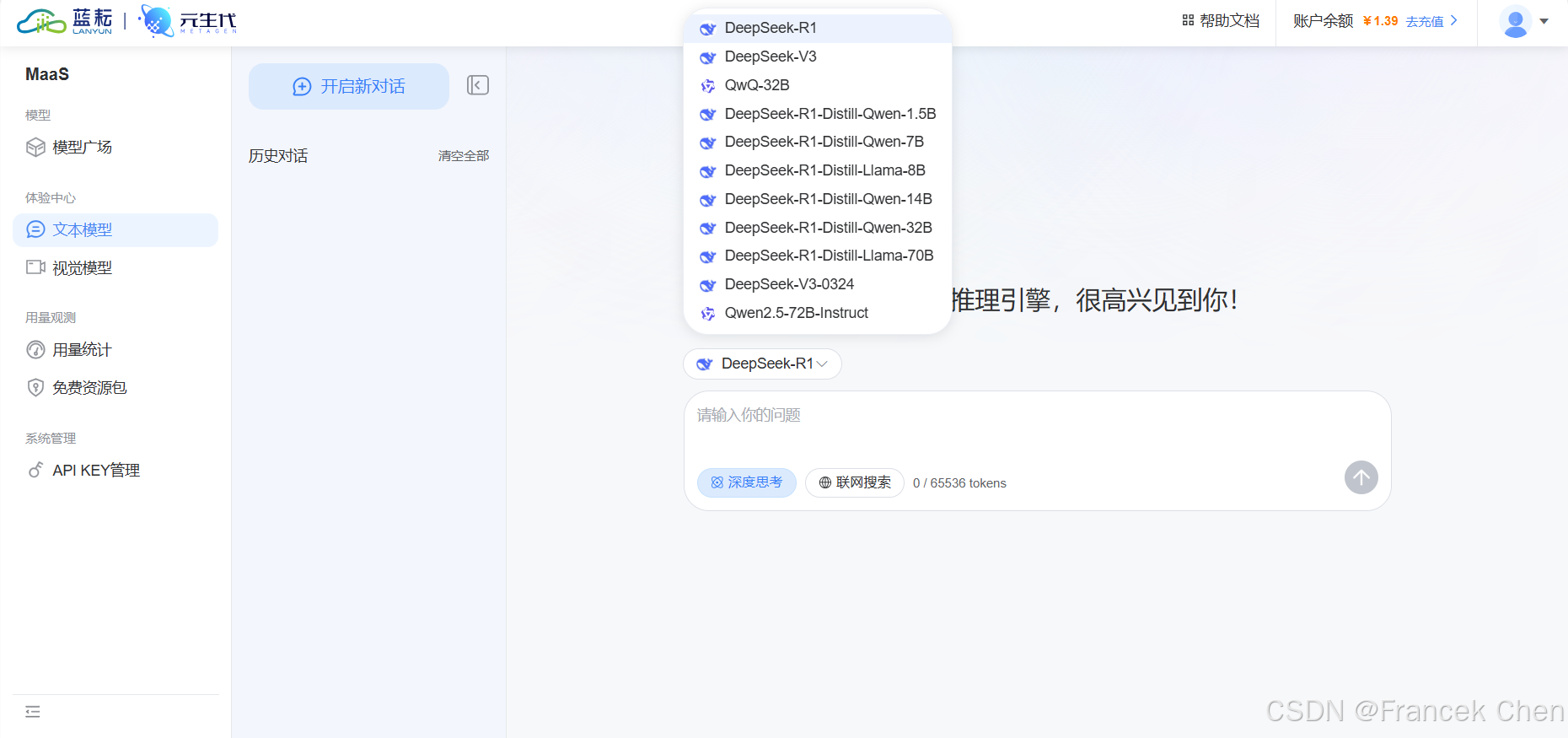The image size is (1568, 738).
Task: Click the 0 / 65536 tokens counter
Action: click(959, 483)
